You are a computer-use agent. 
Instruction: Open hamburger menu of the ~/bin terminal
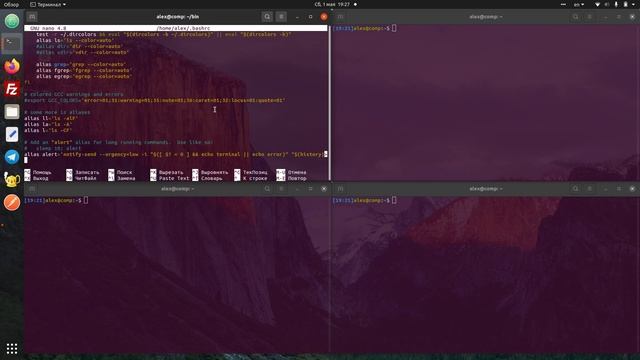click(281, 17)
